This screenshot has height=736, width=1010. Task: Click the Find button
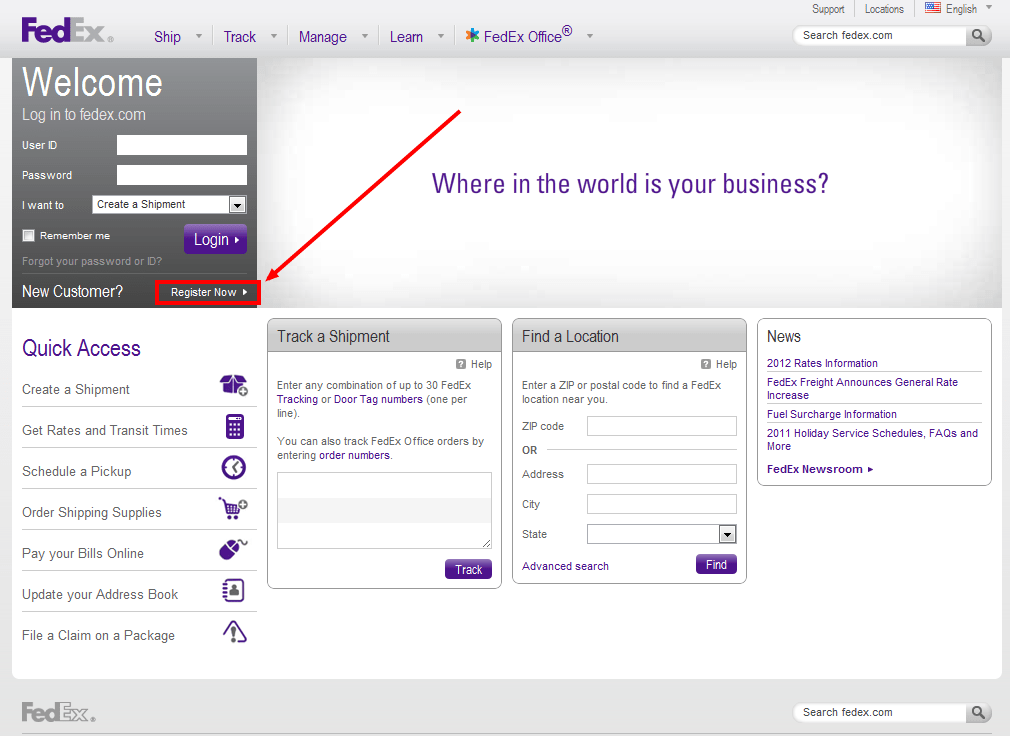point(716,565)
